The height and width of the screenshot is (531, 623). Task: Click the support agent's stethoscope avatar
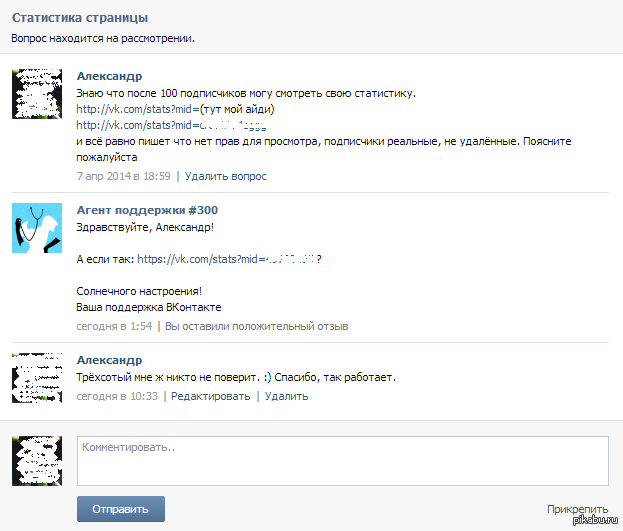tap(37, 228)
